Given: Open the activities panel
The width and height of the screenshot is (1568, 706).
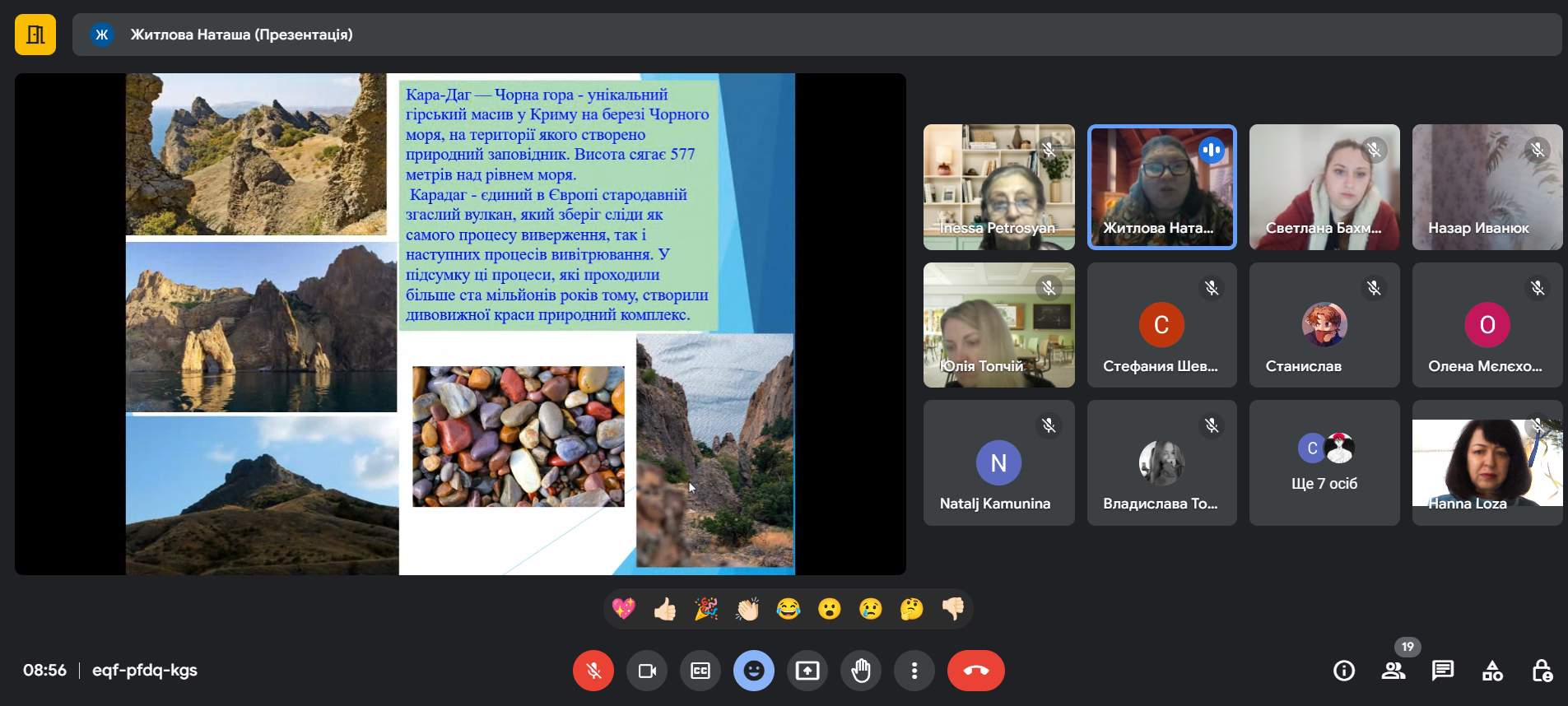Looking at the screenshot, I should [x=1492, y=671].
